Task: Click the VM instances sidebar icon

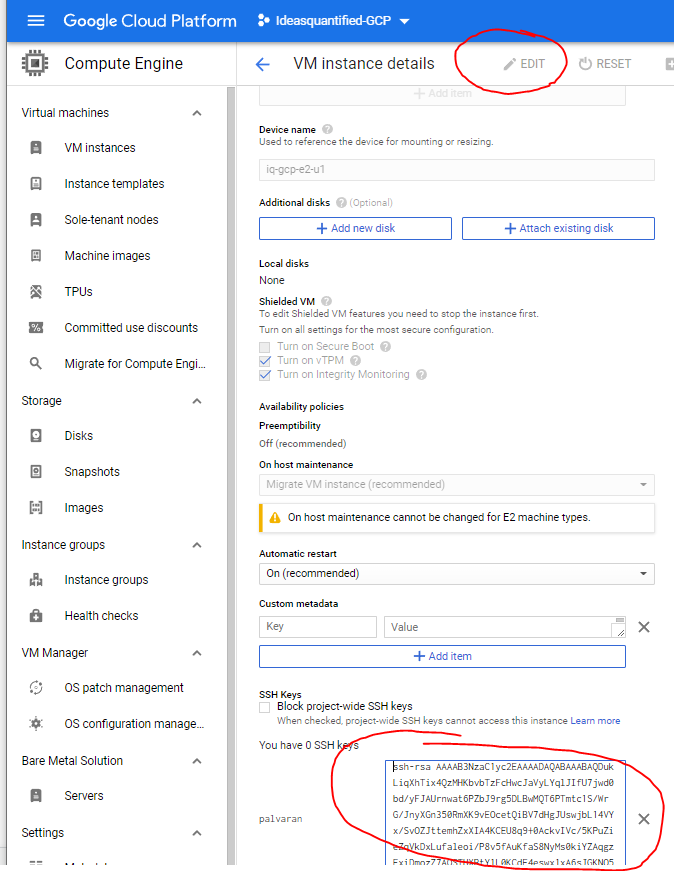Action: pos(36,148)
